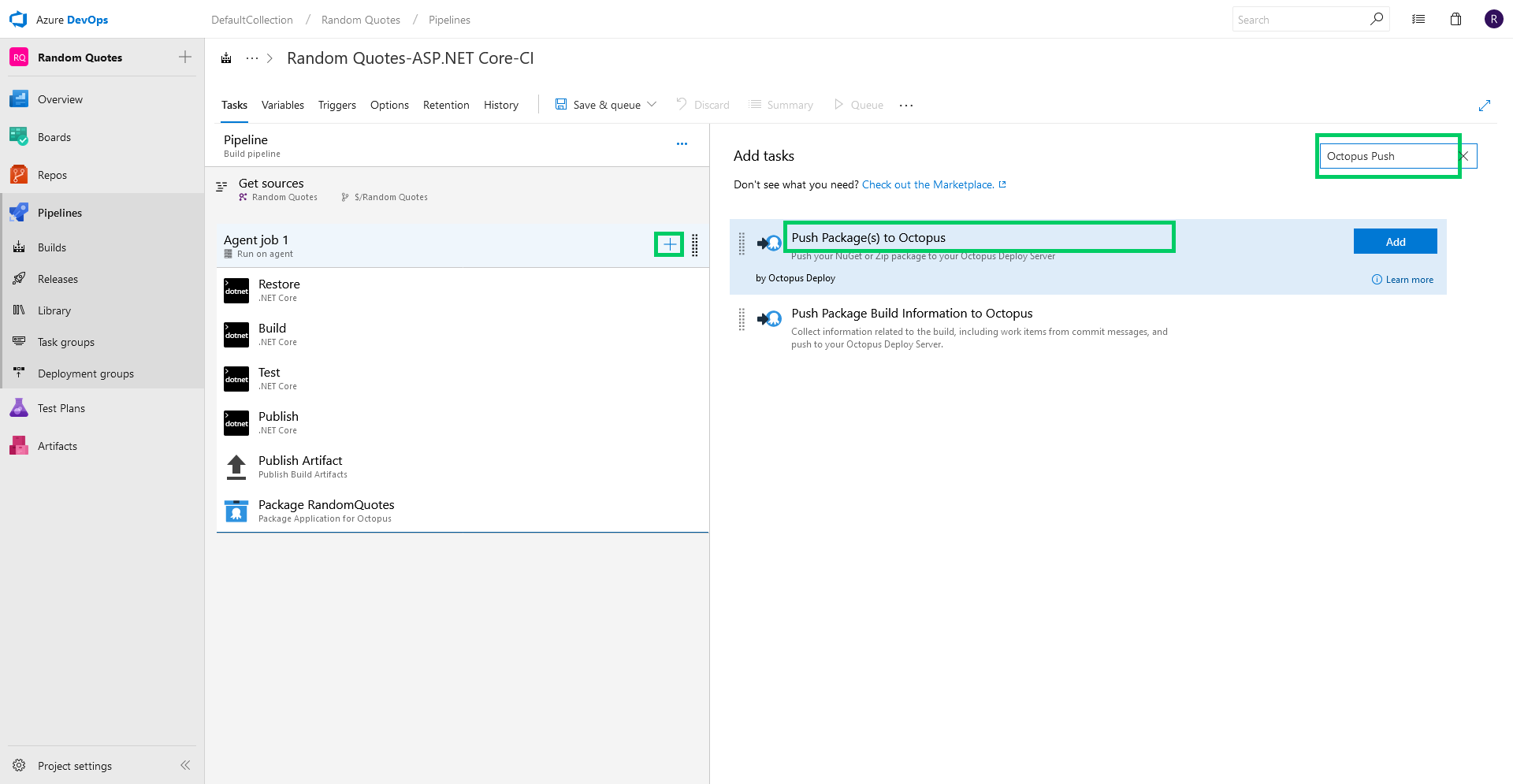Select Push Package Build Information to Octopus
This screenshot has height=784, width=1513.
click(x=1088, y=328)
